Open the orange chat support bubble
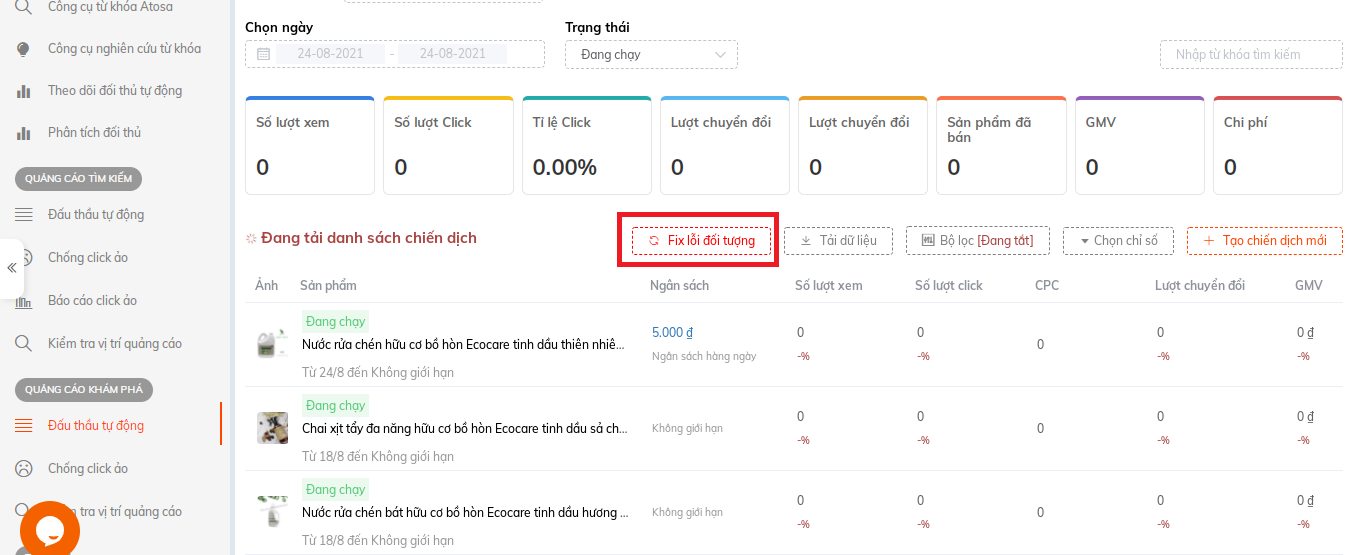This screenshot has width=1352, height=555. click(49, 530)
